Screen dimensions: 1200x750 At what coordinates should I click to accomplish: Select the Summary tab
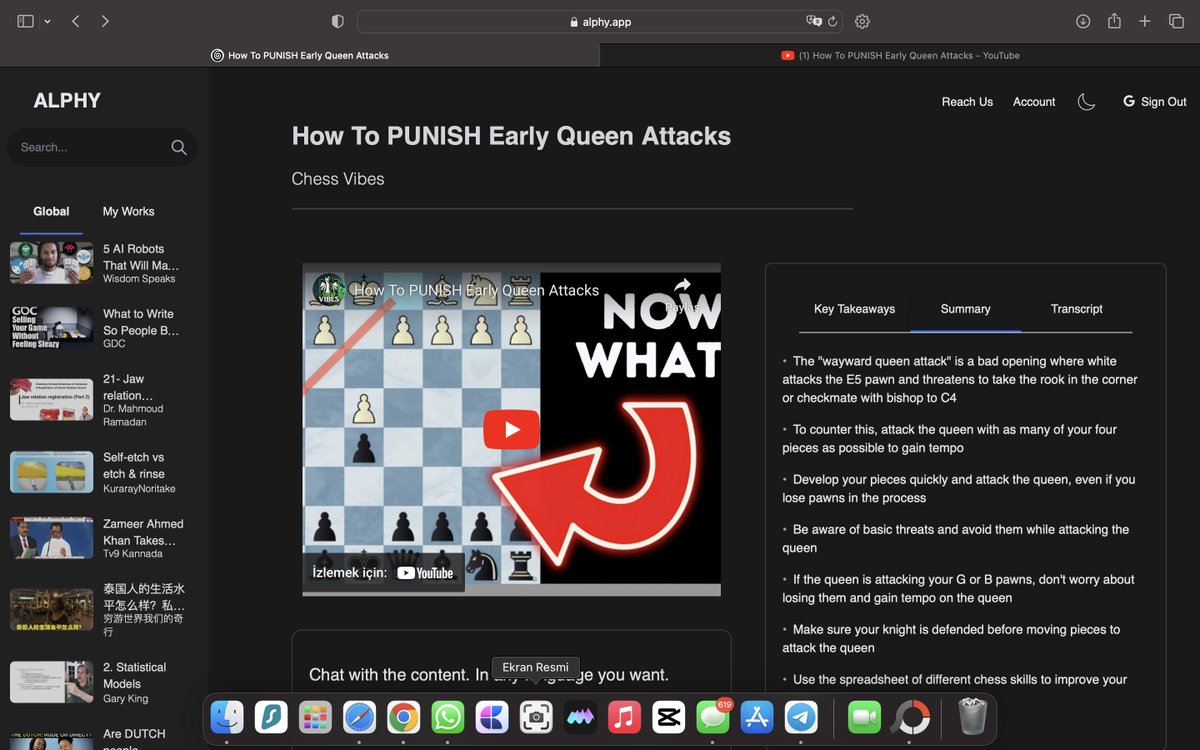click(x=965, y=309)
